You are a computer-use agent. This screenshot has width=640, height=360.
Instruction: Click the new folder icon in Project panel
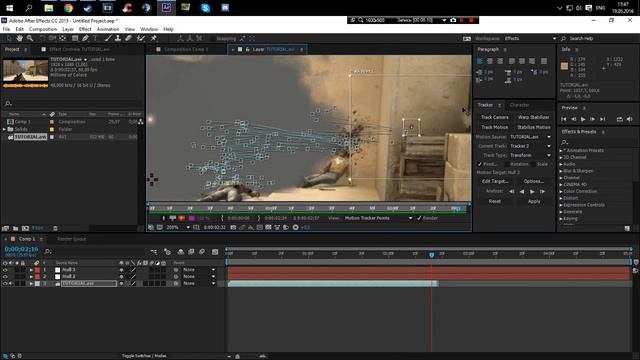click(16, 228)
